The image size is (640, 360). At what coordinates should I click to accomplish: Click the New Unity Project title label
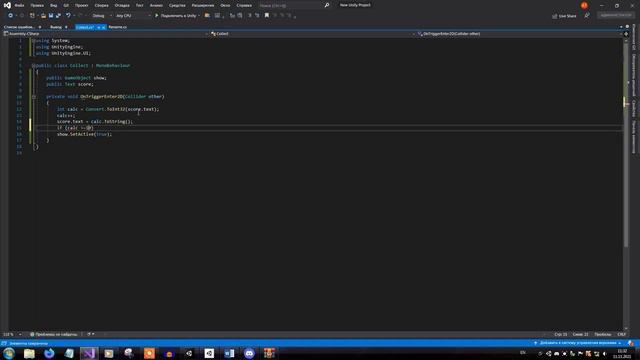click(x=355, y=5)
